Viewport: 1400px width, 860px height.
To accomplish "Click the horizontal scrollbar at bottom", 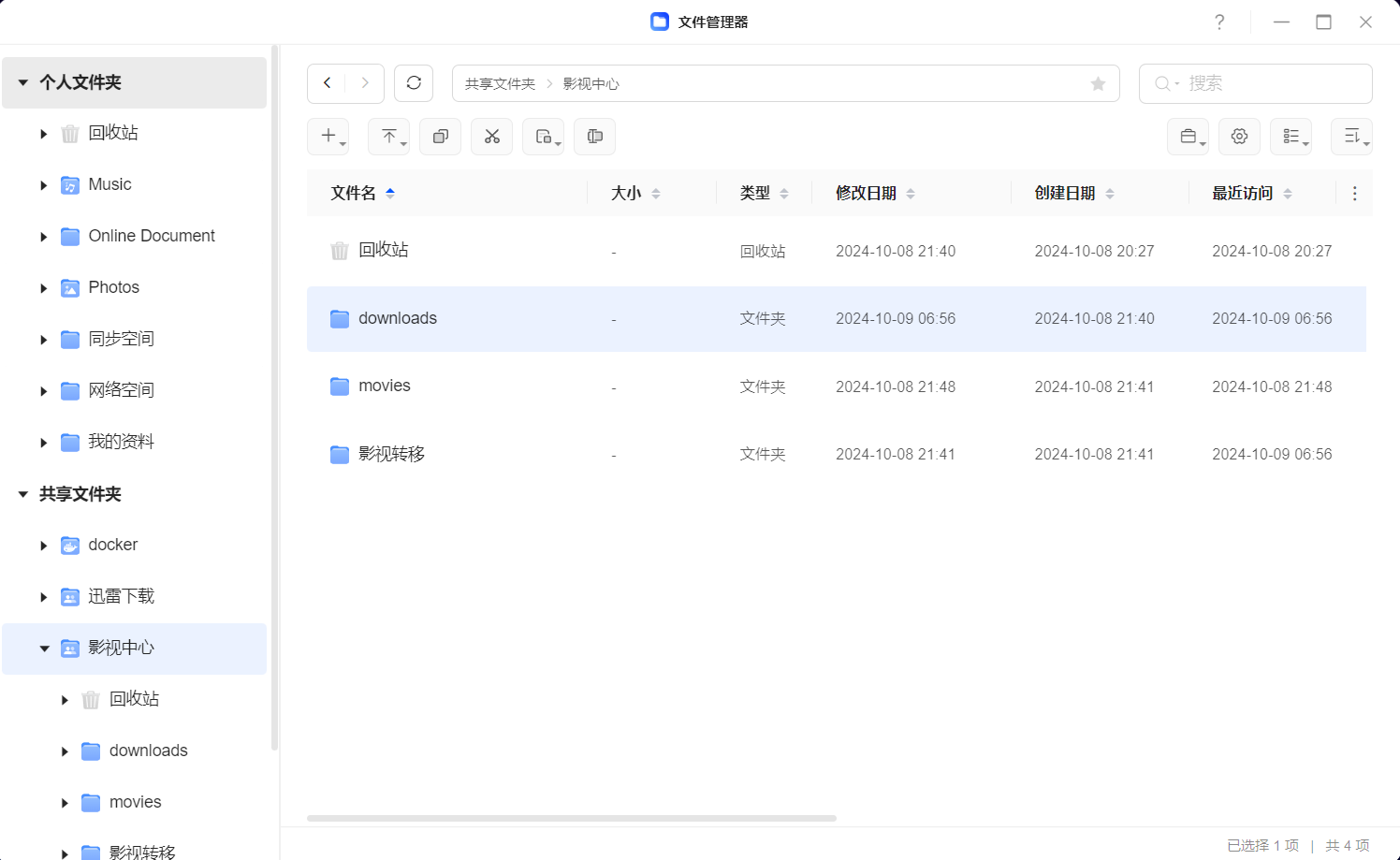I will 571,818.
